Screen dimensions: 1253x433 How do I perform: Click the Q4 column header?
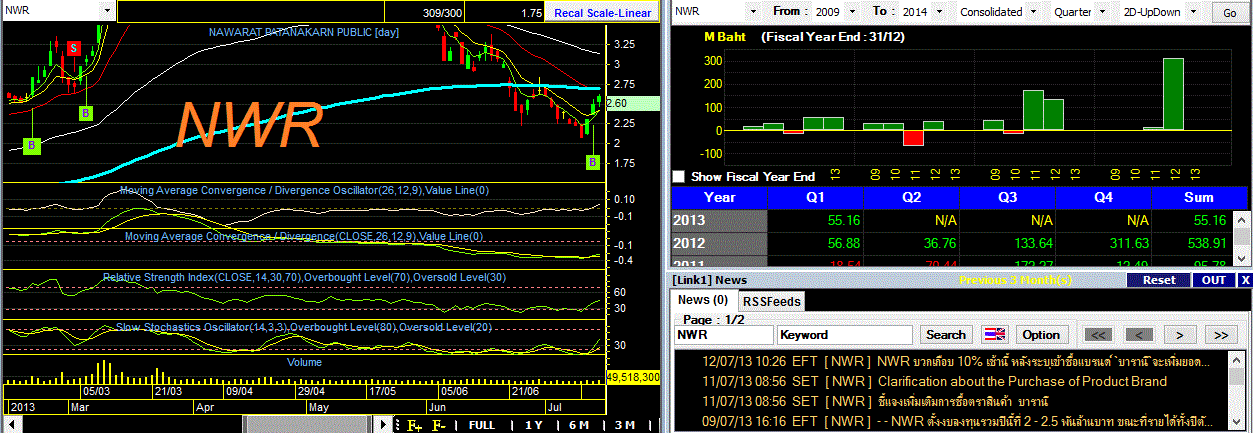[x=1103, y=197]
